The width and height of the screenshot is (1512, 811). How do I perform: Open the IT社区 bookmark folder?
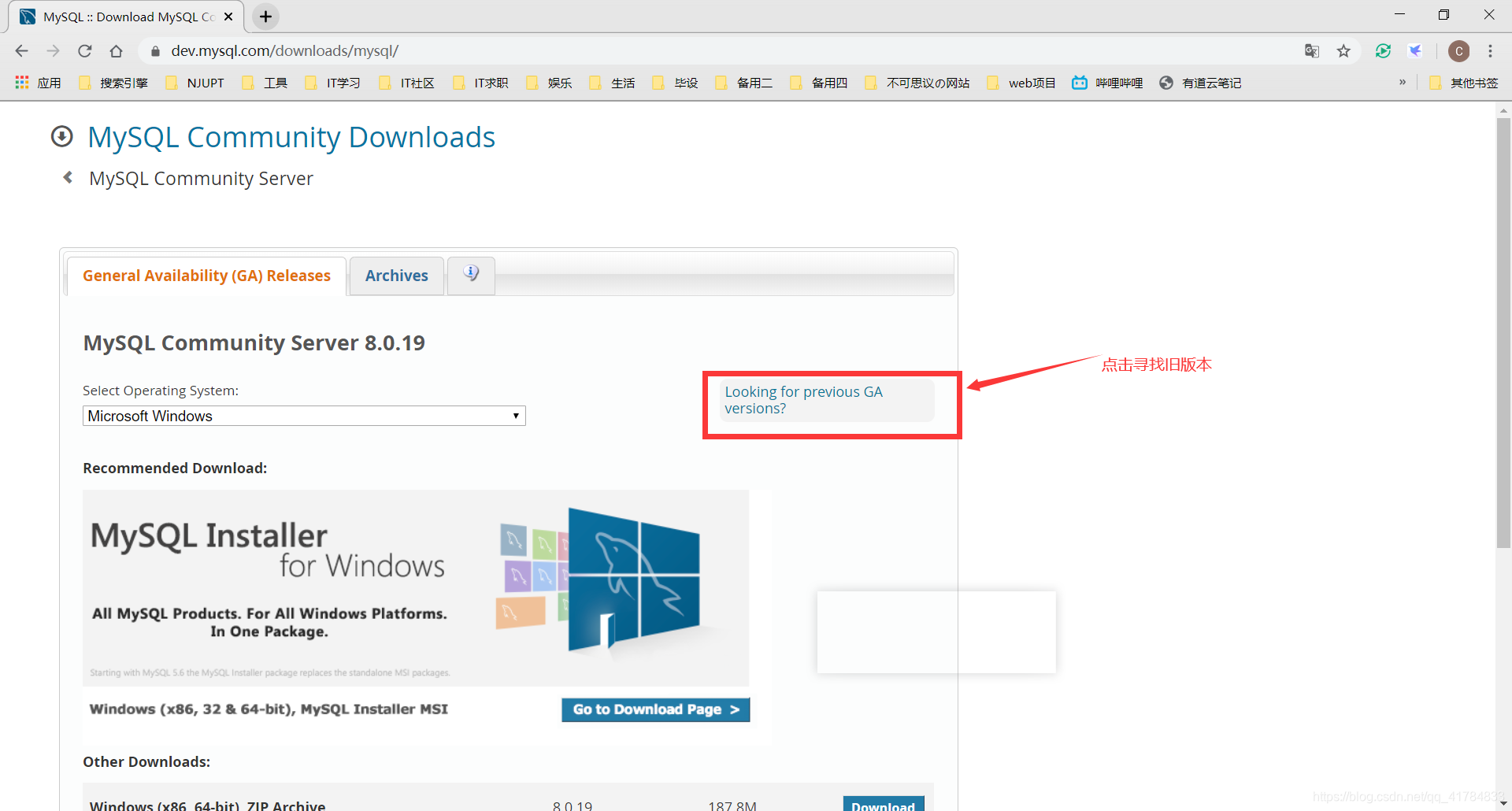pyautogui.click(x=406, y=83)
